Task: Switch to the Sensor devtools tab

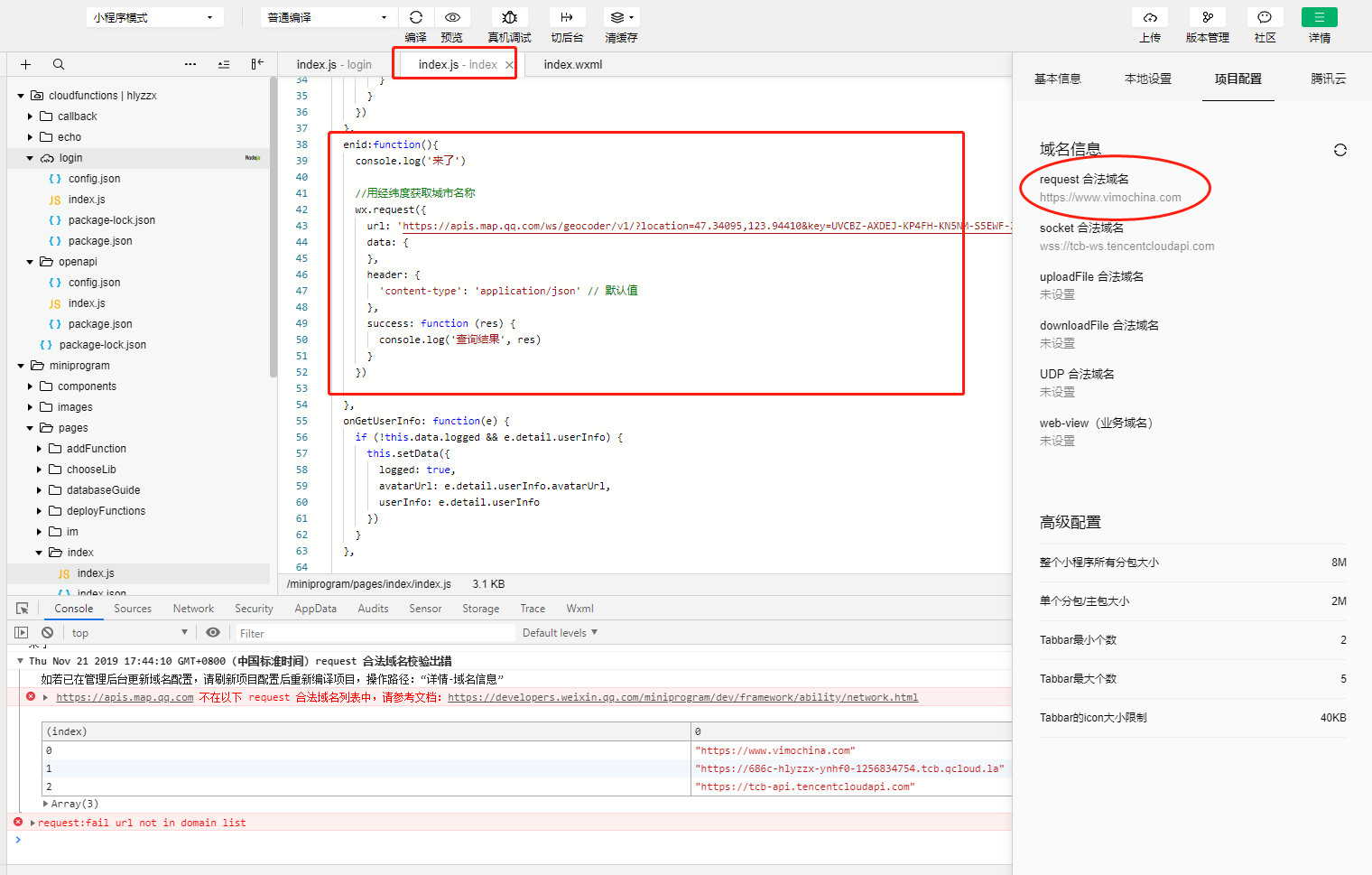Action: click(425, 609)
